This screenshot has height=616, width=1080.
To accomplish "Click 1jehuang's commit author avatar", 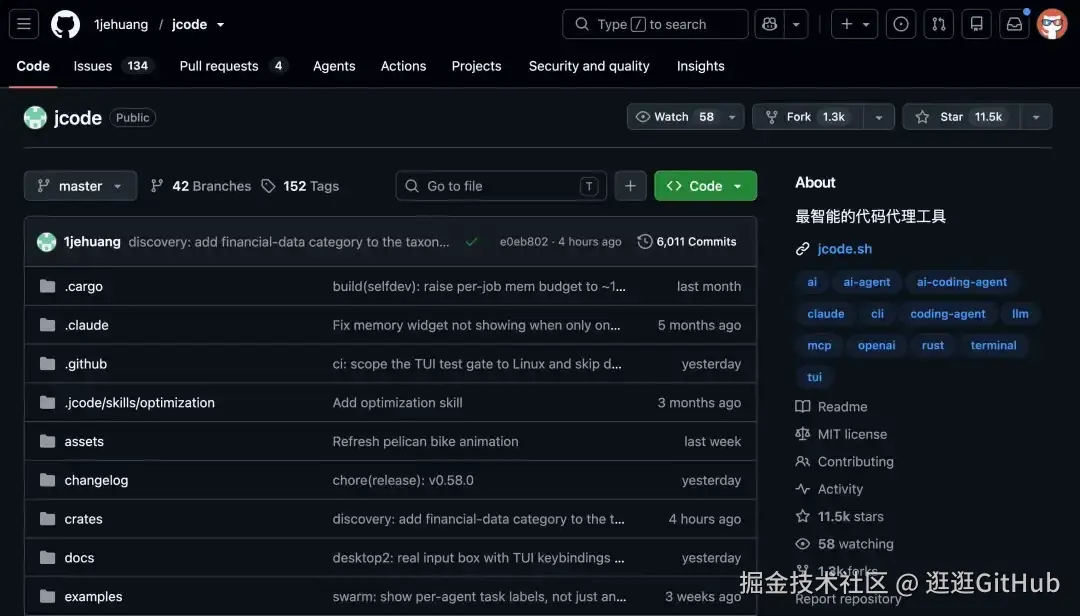I will [x=46, y=242].
